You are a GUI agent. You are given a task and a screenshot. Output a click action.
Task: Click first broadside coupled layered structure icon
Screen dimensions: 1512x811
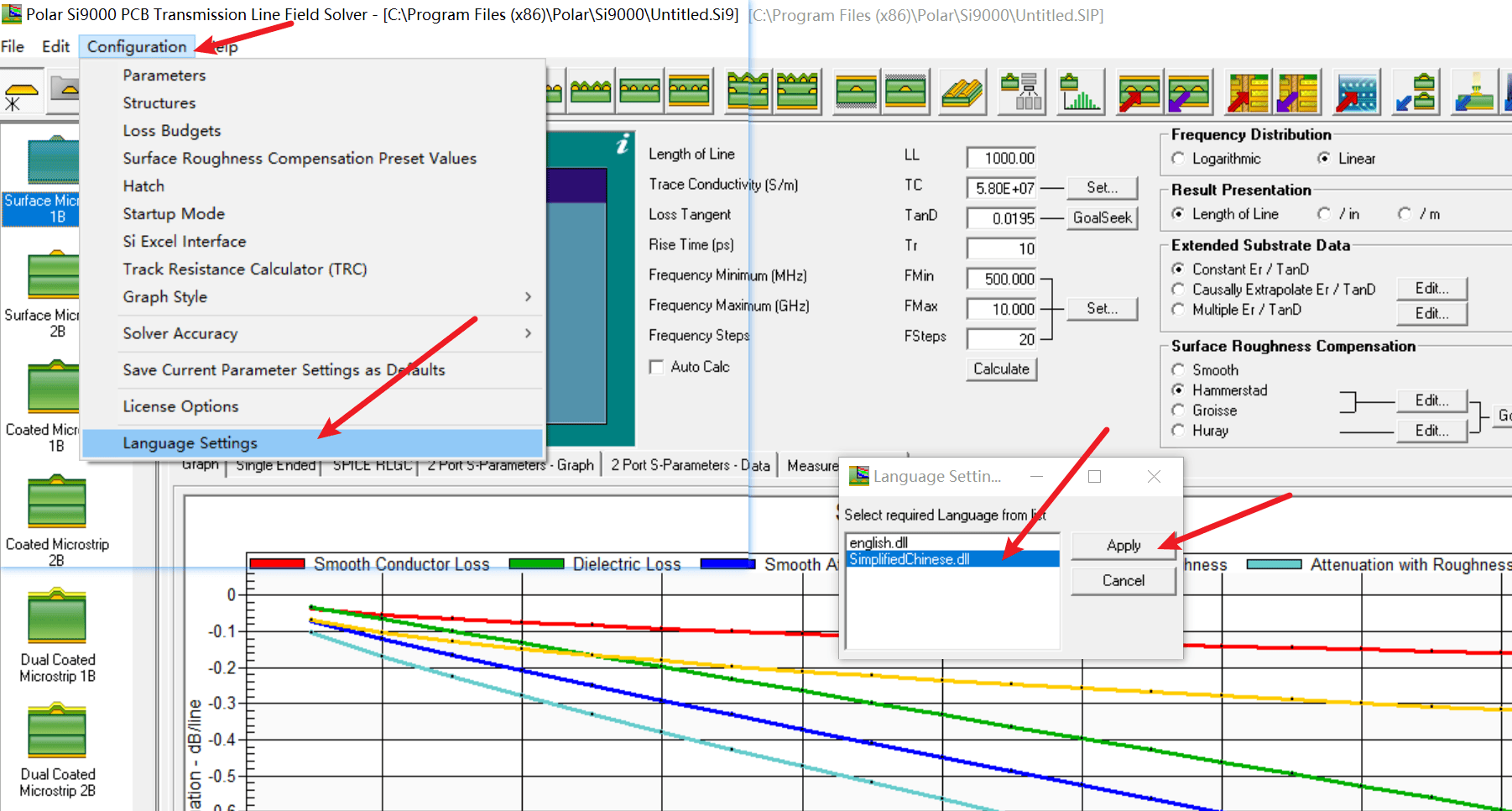pos(748,92)
